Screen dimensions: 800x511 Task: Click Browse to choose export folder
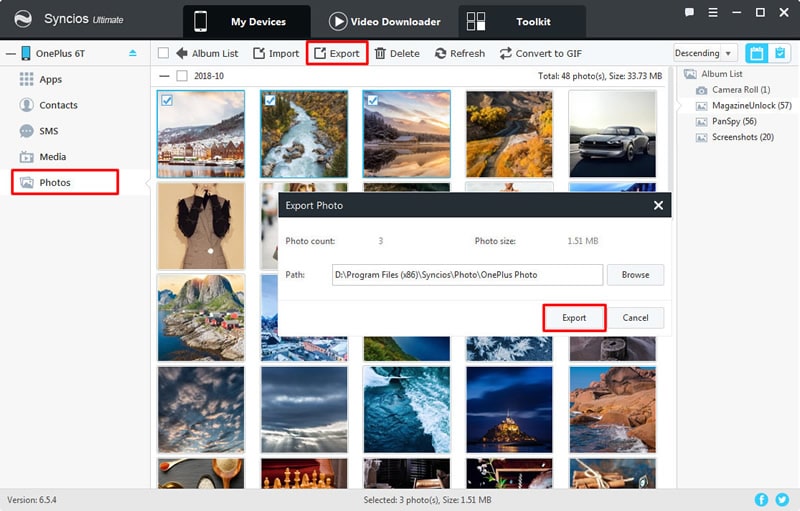click(x=635, y=274)
